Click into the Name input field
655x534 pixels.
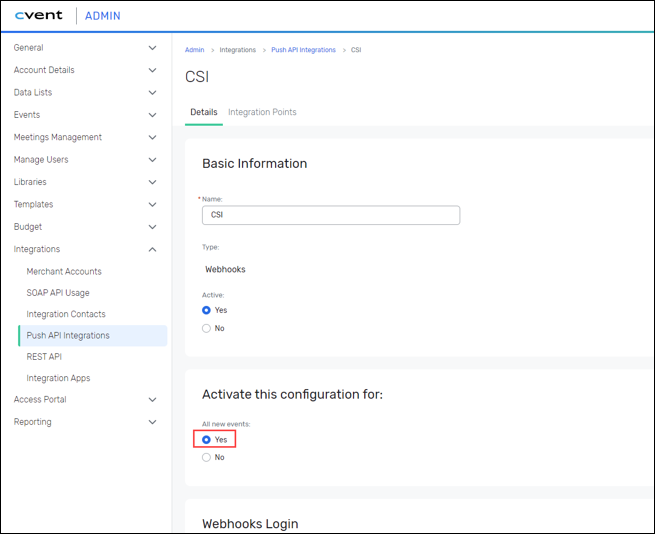pyautogui.click(x=330, y=215)
